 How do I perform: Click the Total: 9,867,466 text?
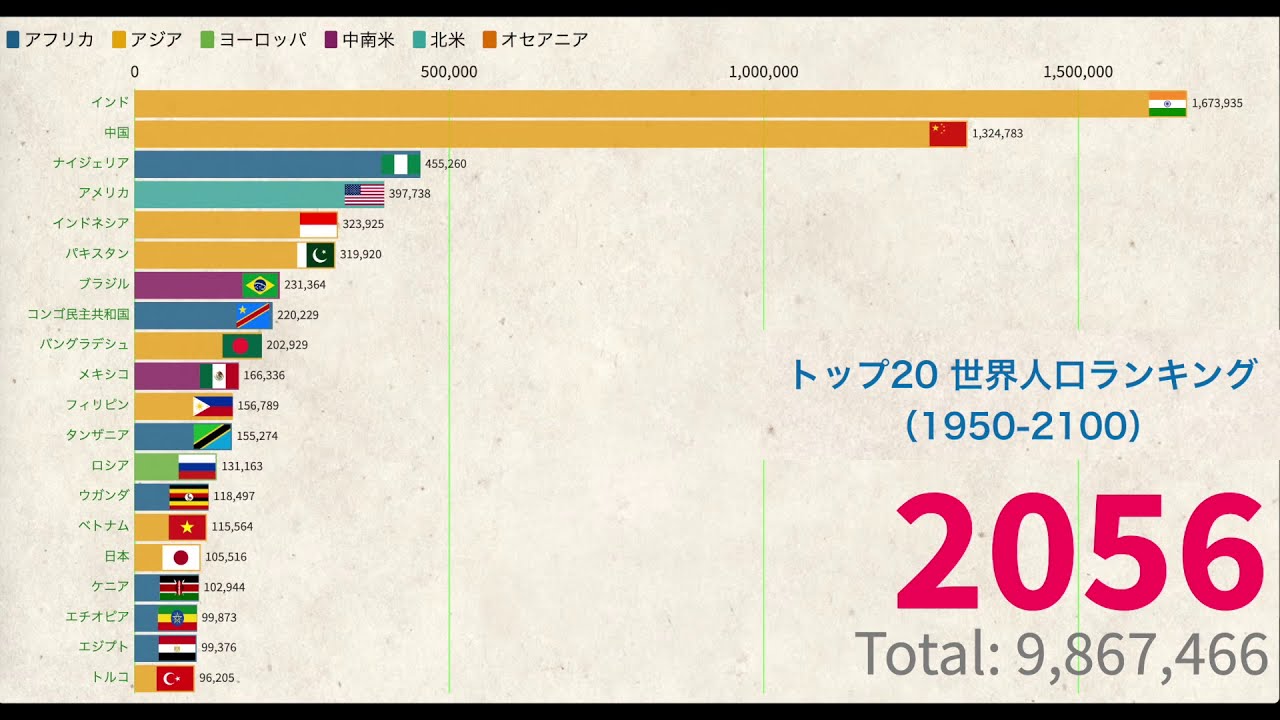tap(1062, 656)
